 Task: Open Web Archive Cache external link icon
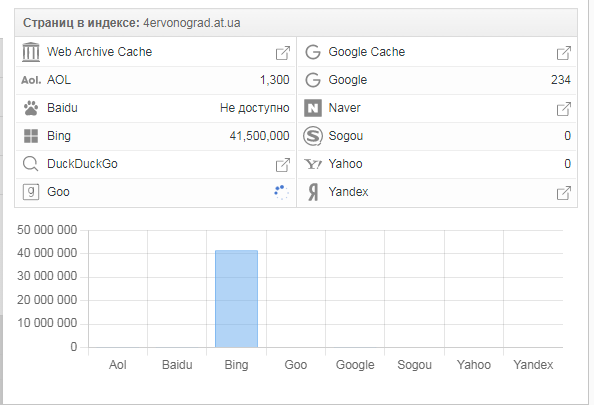click(283, 53)
